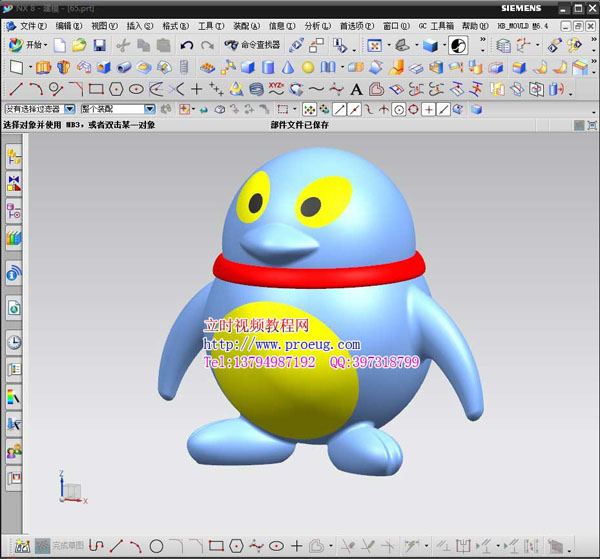This screenshot has height=559, width=600.
Task: Open the 分析(L) menu
Action: point(318,26)
